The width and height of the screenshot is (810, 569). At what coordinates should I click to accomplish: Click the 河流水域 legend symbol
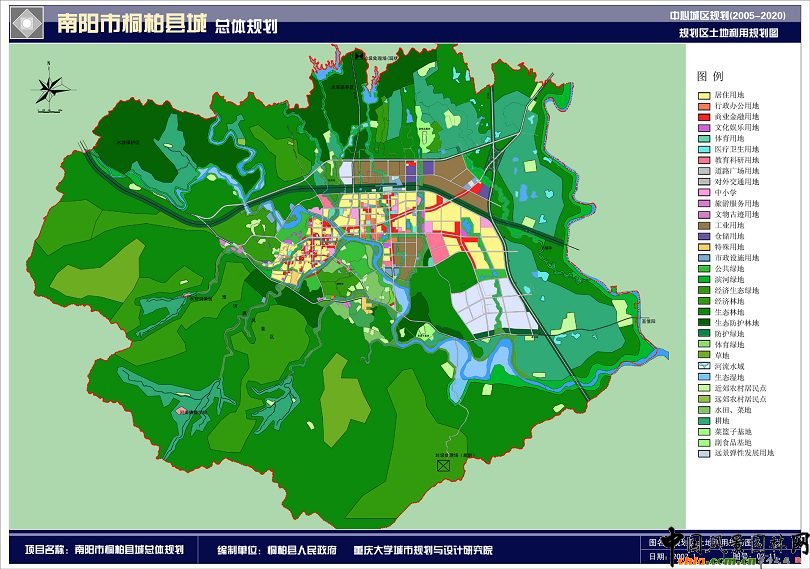point(704,366)
